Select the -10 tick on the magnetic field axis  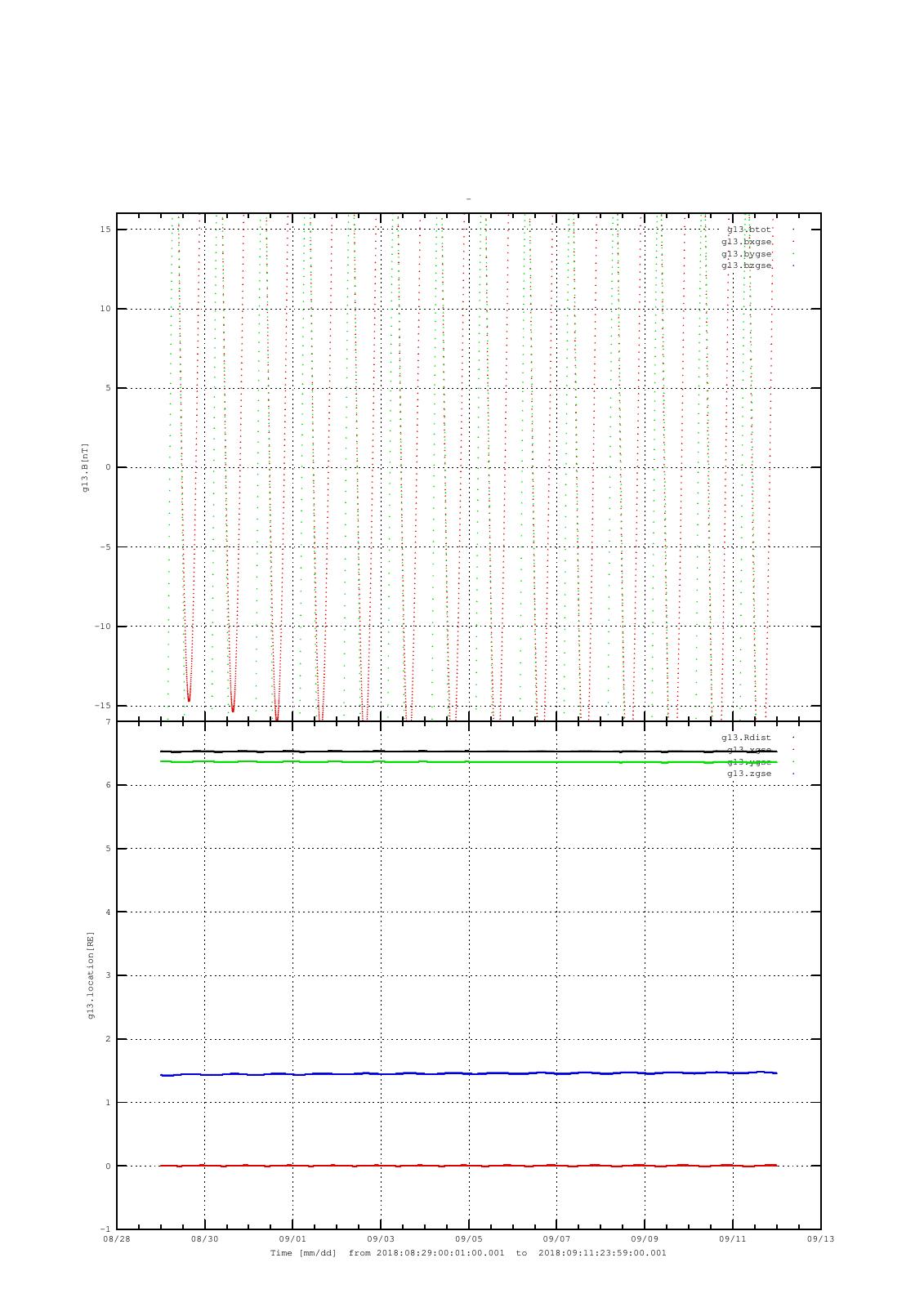coord(103,627)
